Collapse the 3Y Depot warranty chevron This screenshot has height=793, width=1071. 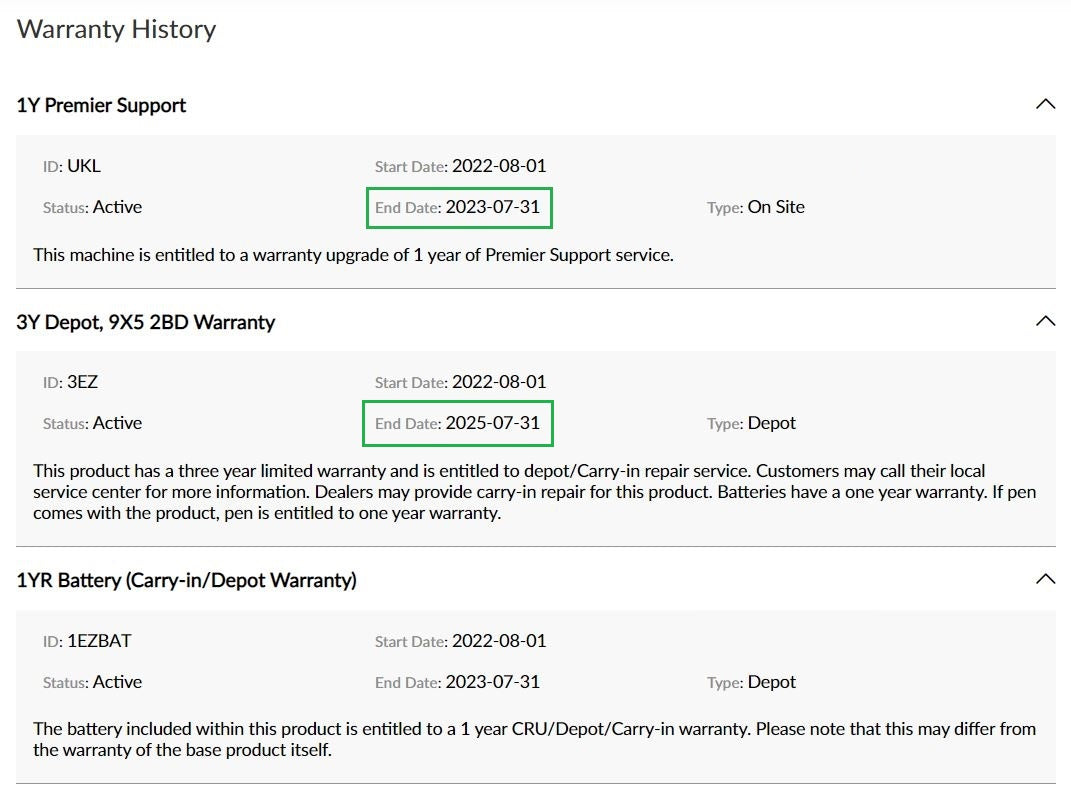pos(1045,321)
